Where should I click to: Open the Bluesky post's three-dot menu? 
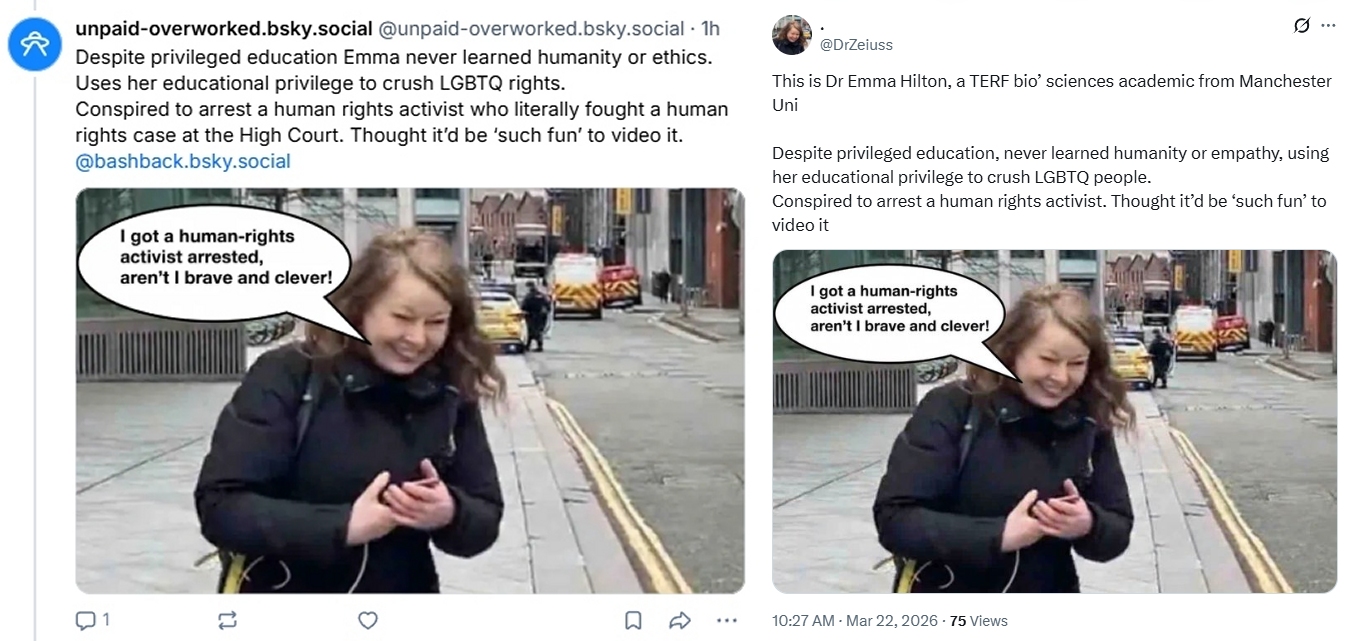(x=727, y=620)
